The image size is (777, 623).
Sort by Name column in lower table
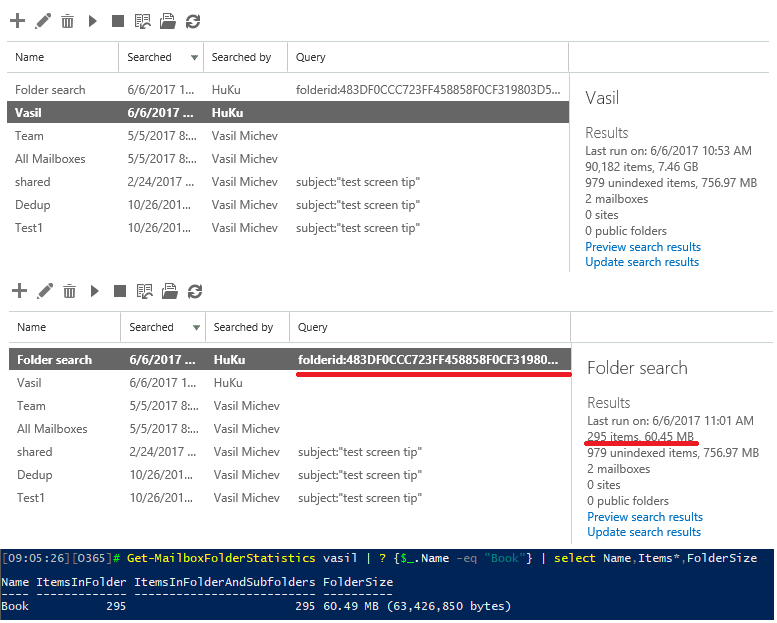[x=31, y=327]
